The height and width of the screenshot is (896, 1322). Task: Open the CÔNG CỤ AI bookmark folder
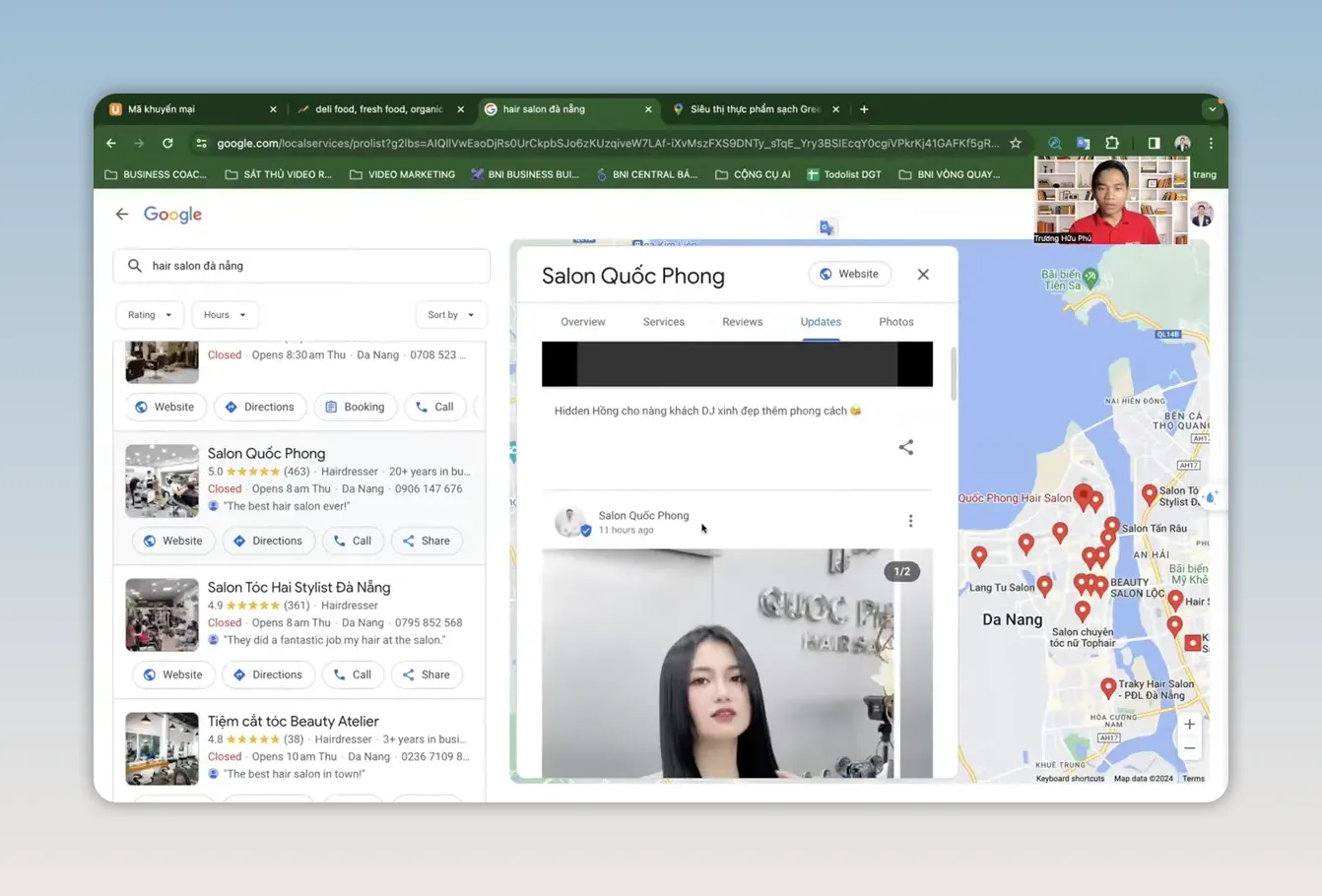pos(753,174)
